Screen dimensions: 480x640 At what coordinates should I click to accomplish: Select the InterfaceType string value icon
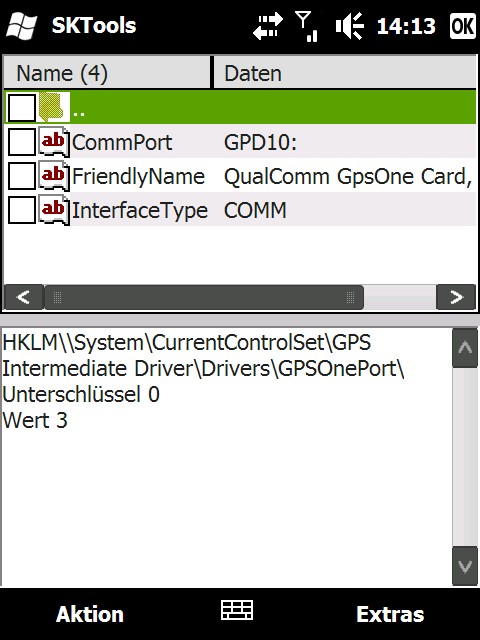tap(54, 210)
